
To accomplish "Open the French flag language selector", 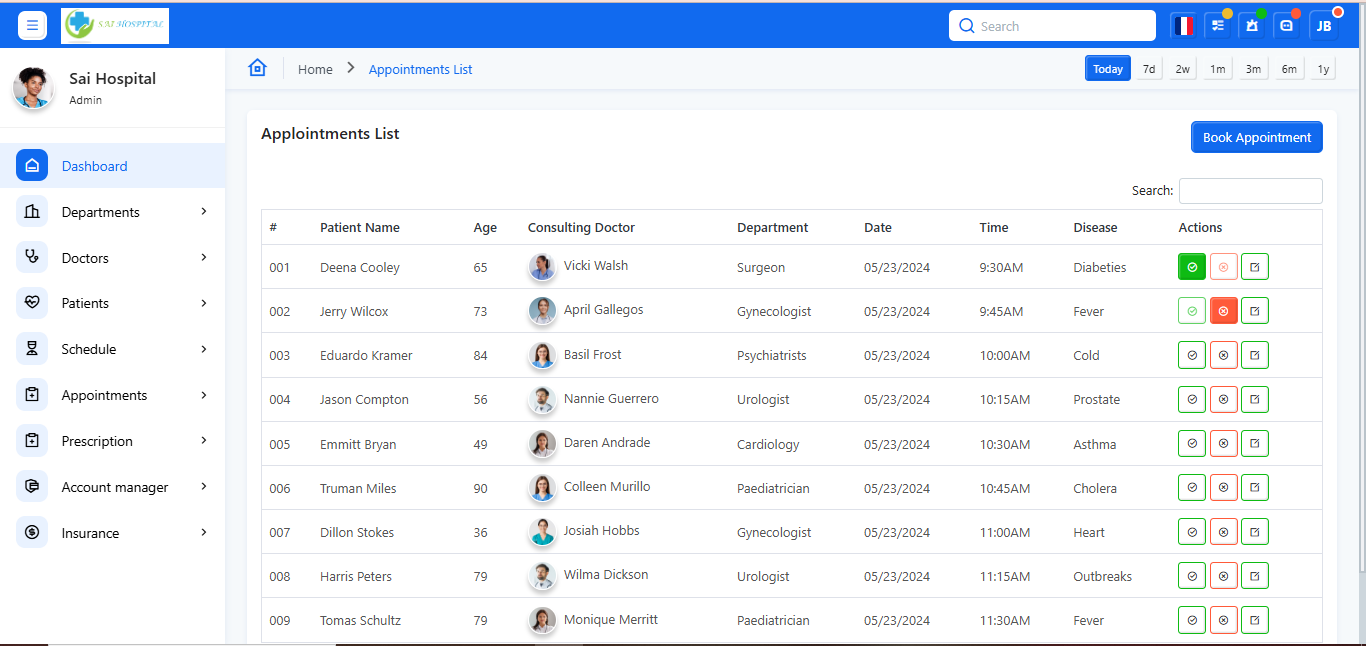I will click(1184, 26).
